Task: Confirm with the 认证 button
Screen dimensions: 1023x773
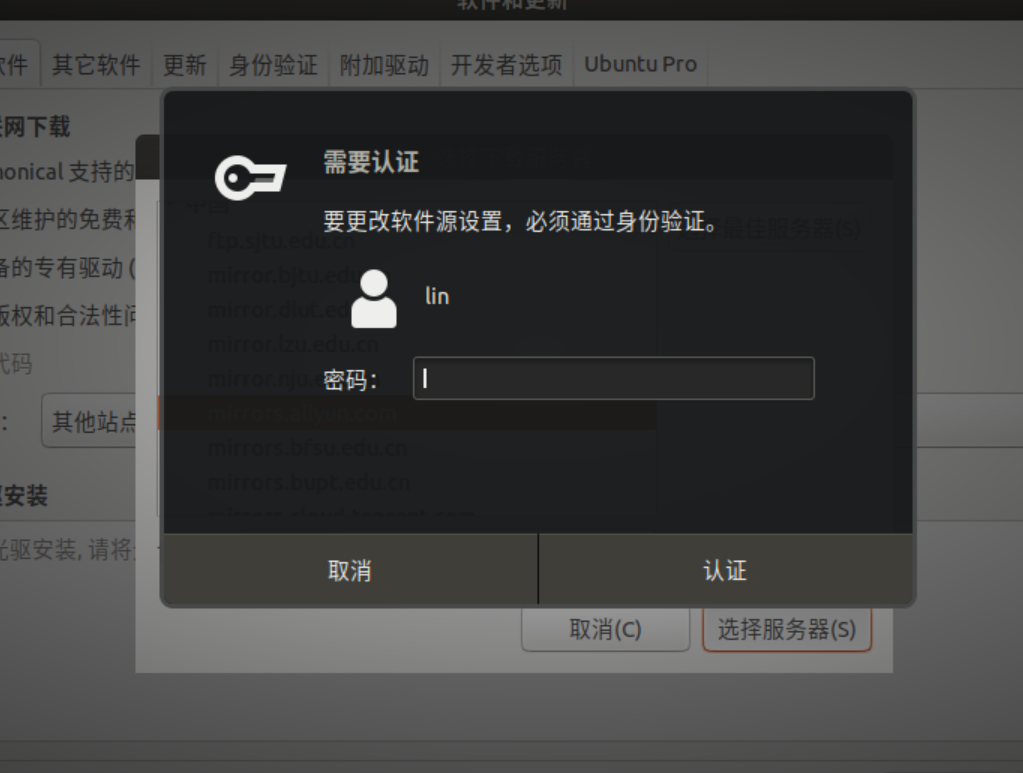Action: click(725, 569)
